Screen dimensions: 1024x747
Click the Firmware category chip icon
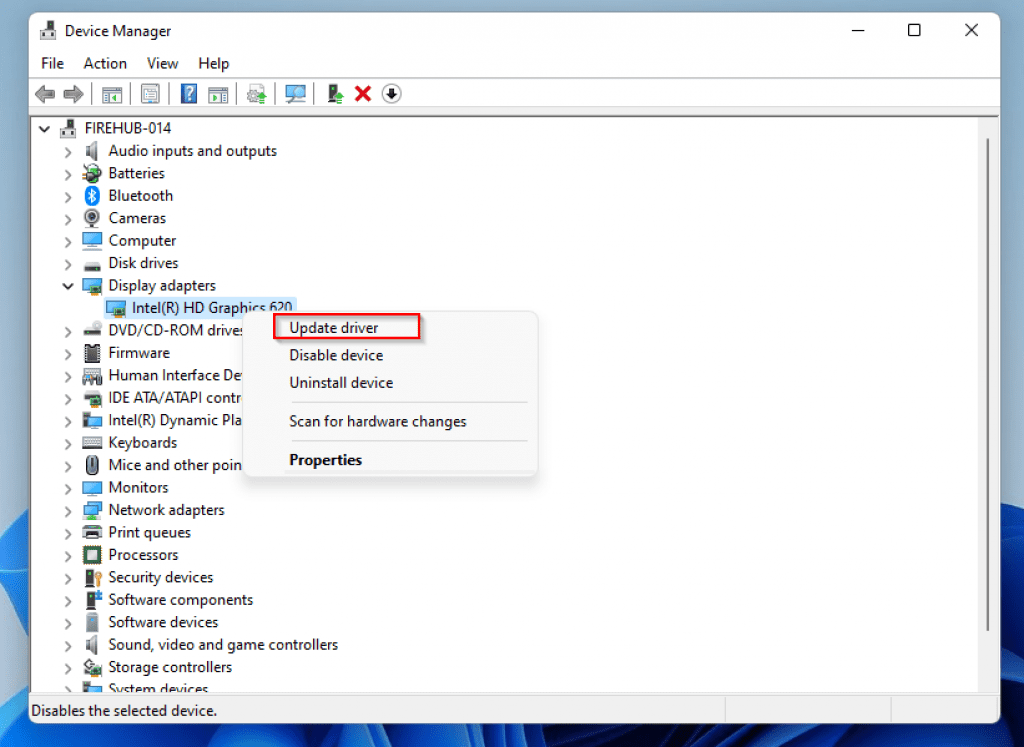pos(92,353)
